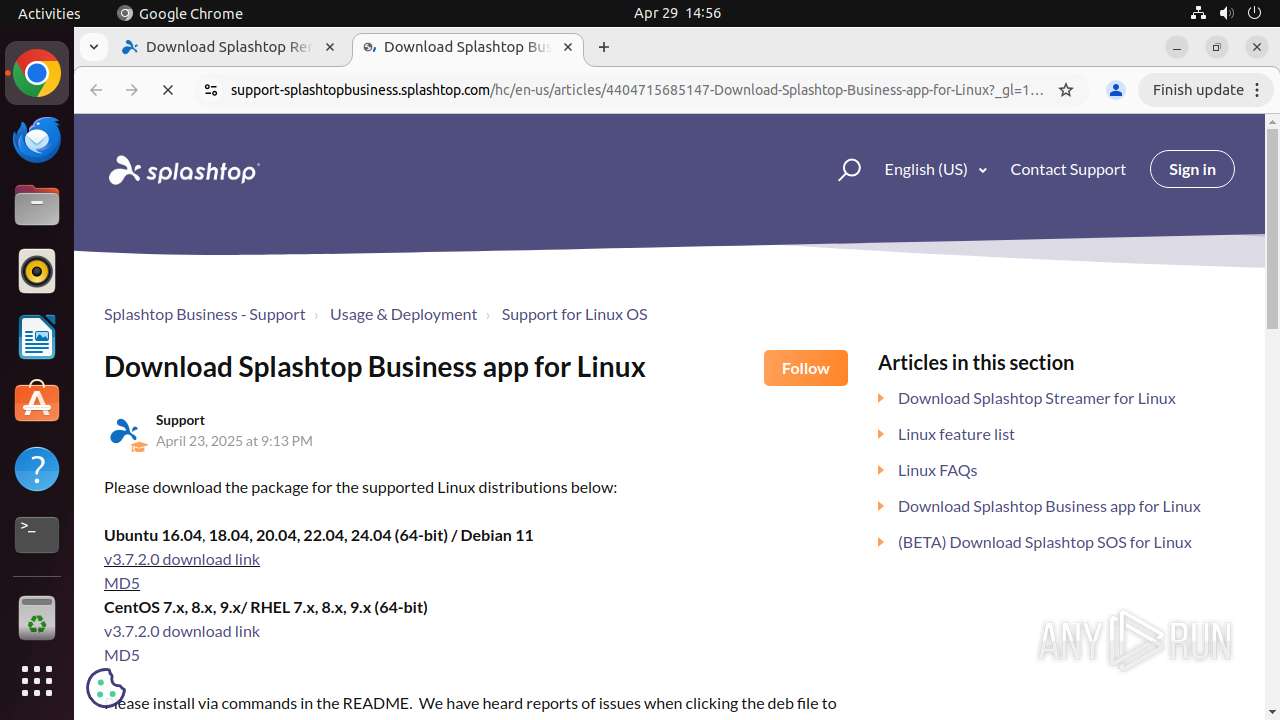Select the Download Splashtop Business tab
Screen dimensions: 1280x720
467,47
